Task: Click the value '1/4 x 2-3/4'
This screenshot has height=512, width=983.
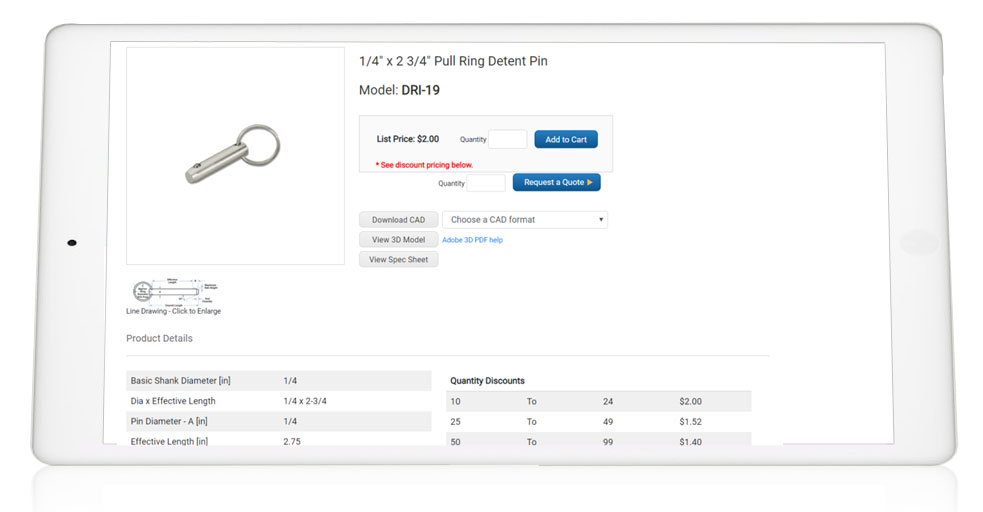Action: coord(305,401)
